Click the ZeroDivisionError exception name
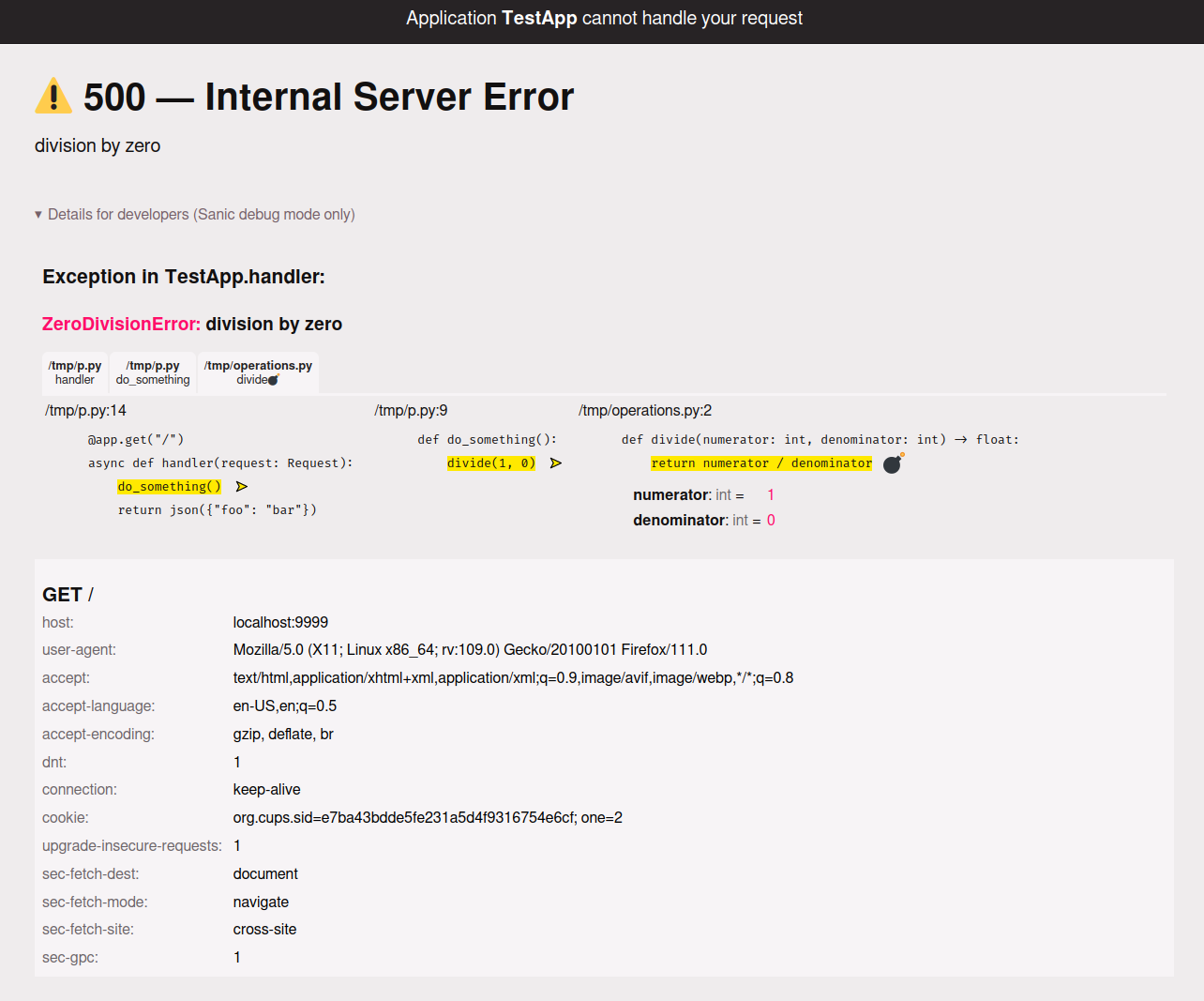 pyautogui.click(x=121, y=325)
